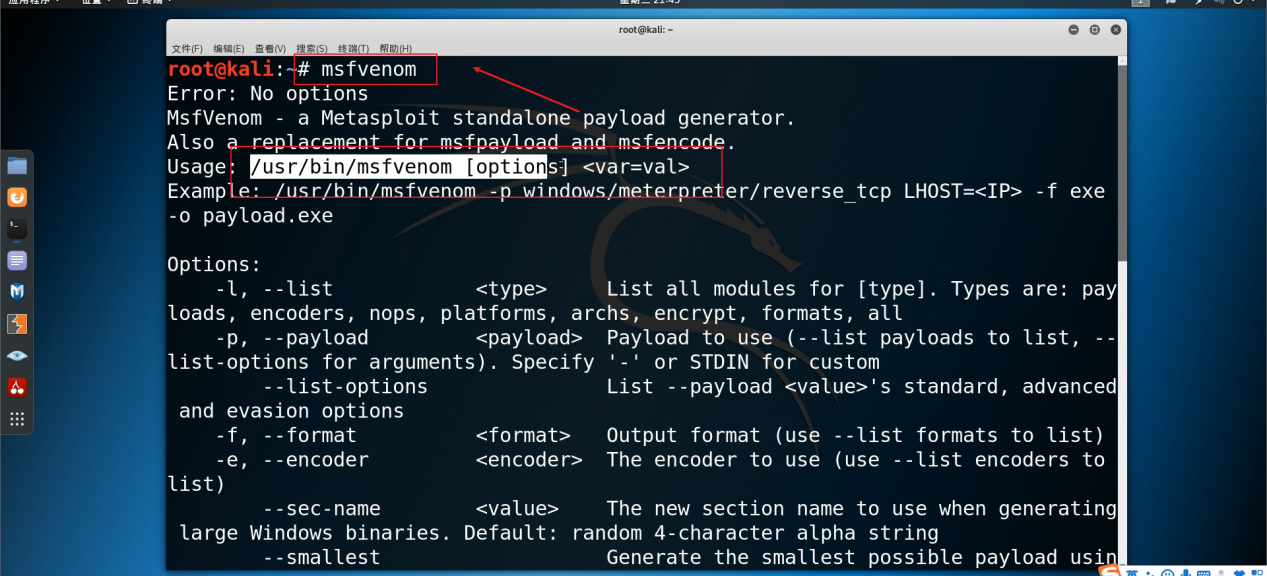Click the 'root@kali' prompt text
The width and height of the screenshot is (1267, 576).
click(x=220, y=69)
